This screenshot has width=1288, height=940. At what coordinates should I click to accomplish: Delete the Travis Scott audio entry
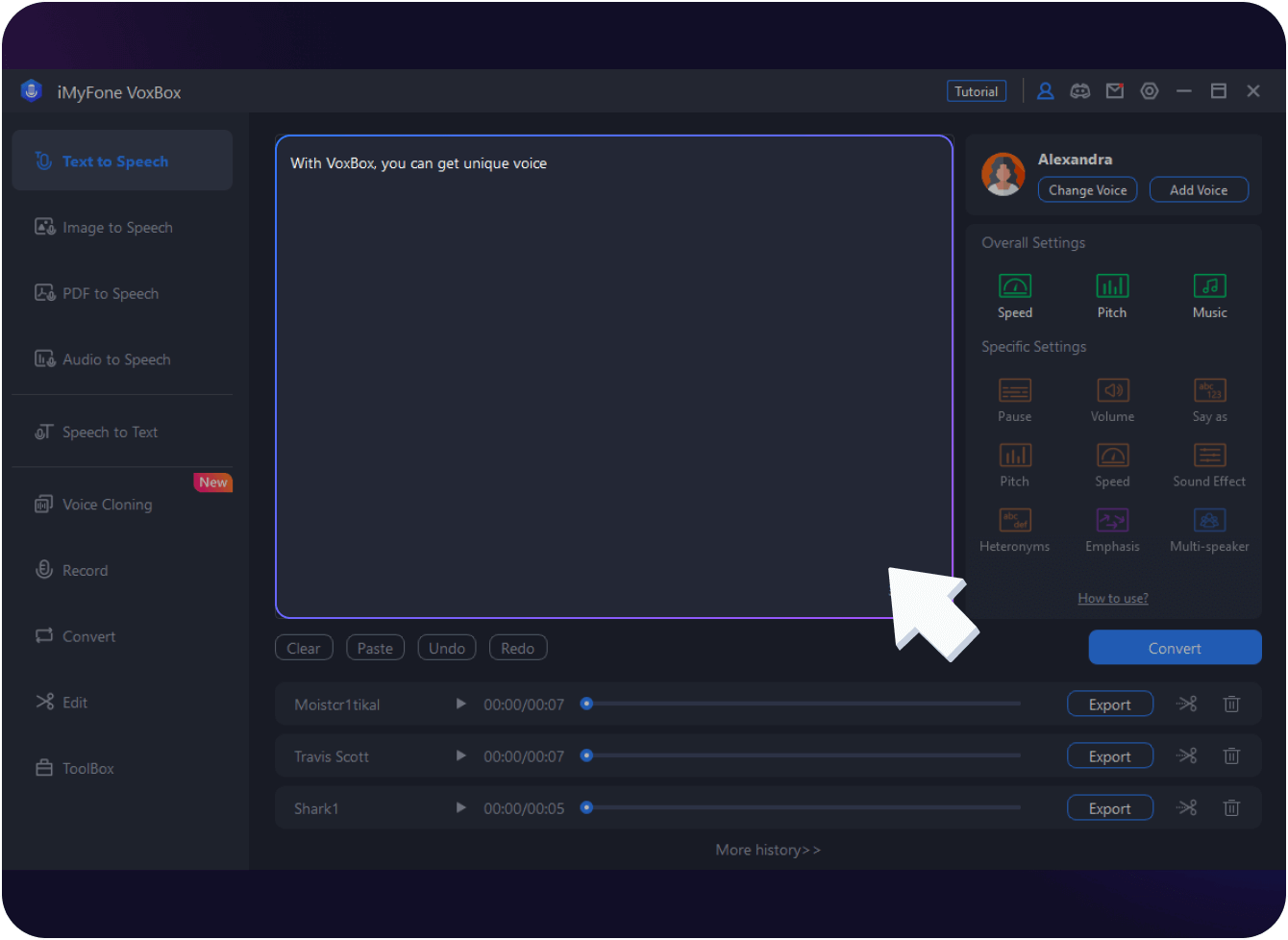pyautogui.click(x=1231, y=756)
